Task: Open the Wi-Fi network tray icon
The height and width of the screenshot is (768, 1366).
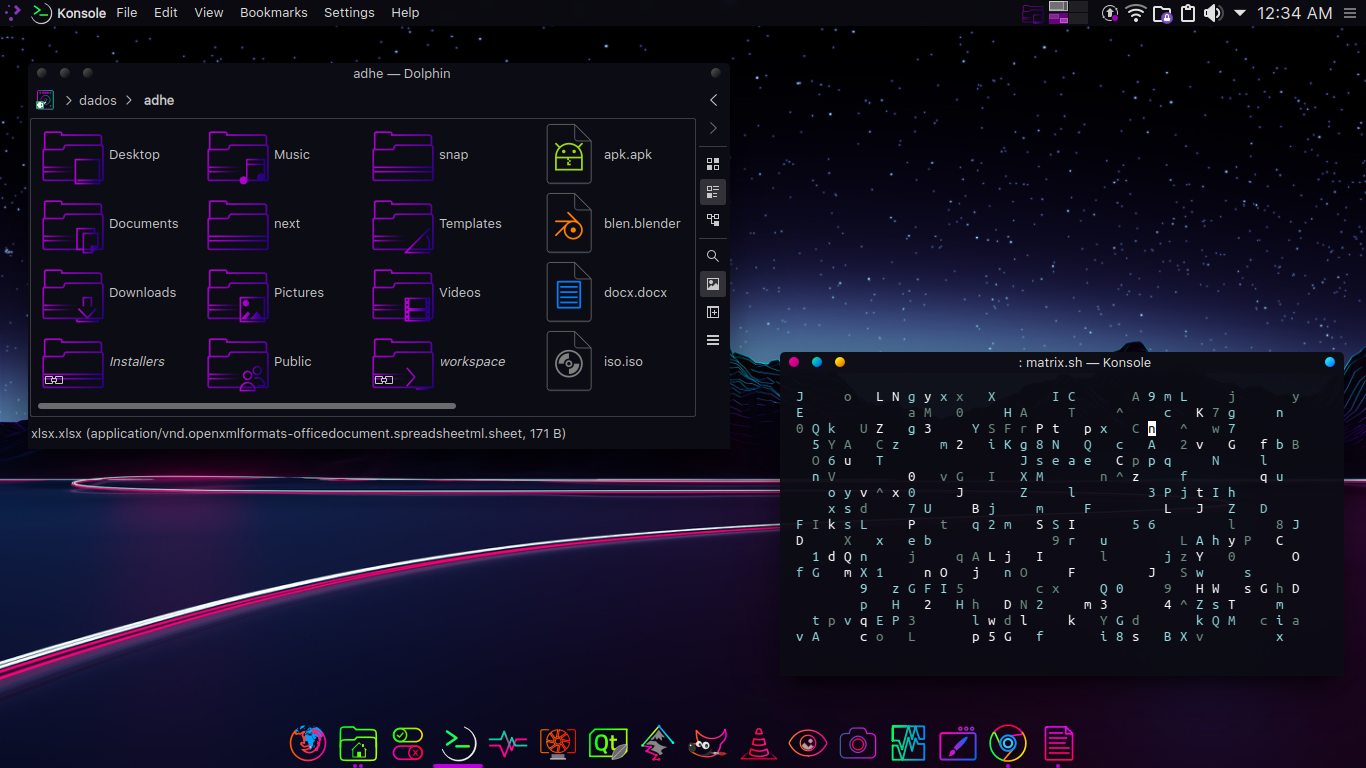Action: (1136, 13)
